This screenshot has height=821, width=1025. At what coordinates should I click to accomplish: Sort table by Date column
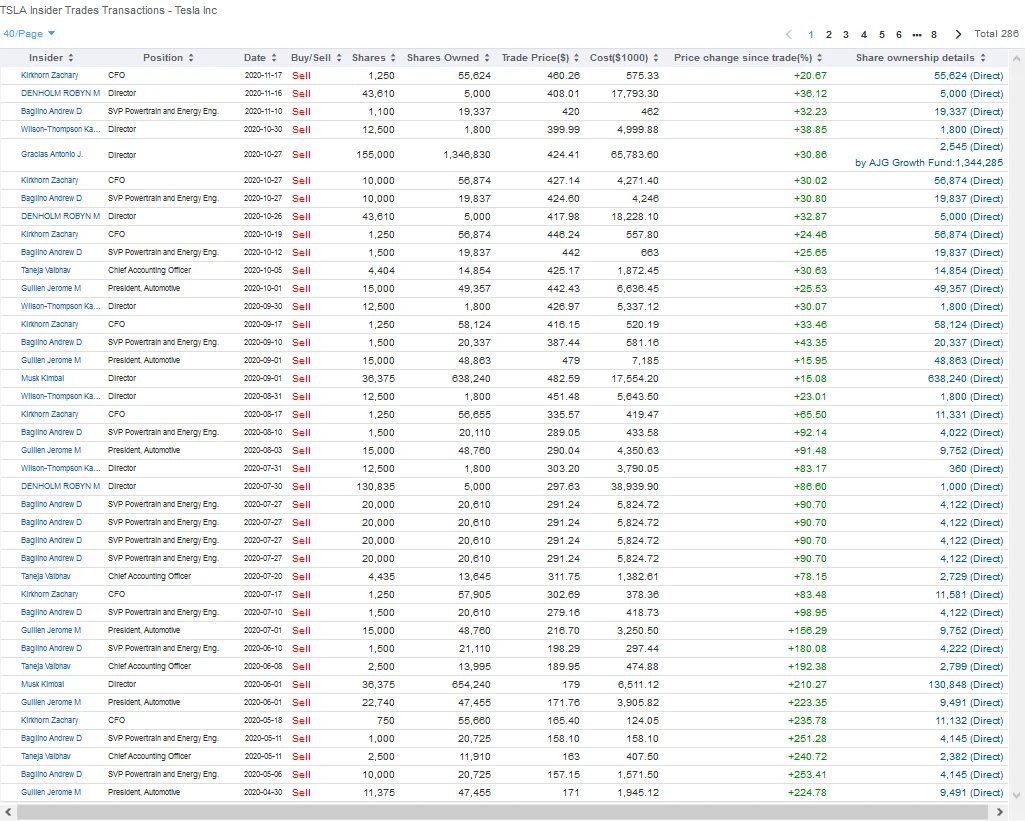[x=260, y=58]
